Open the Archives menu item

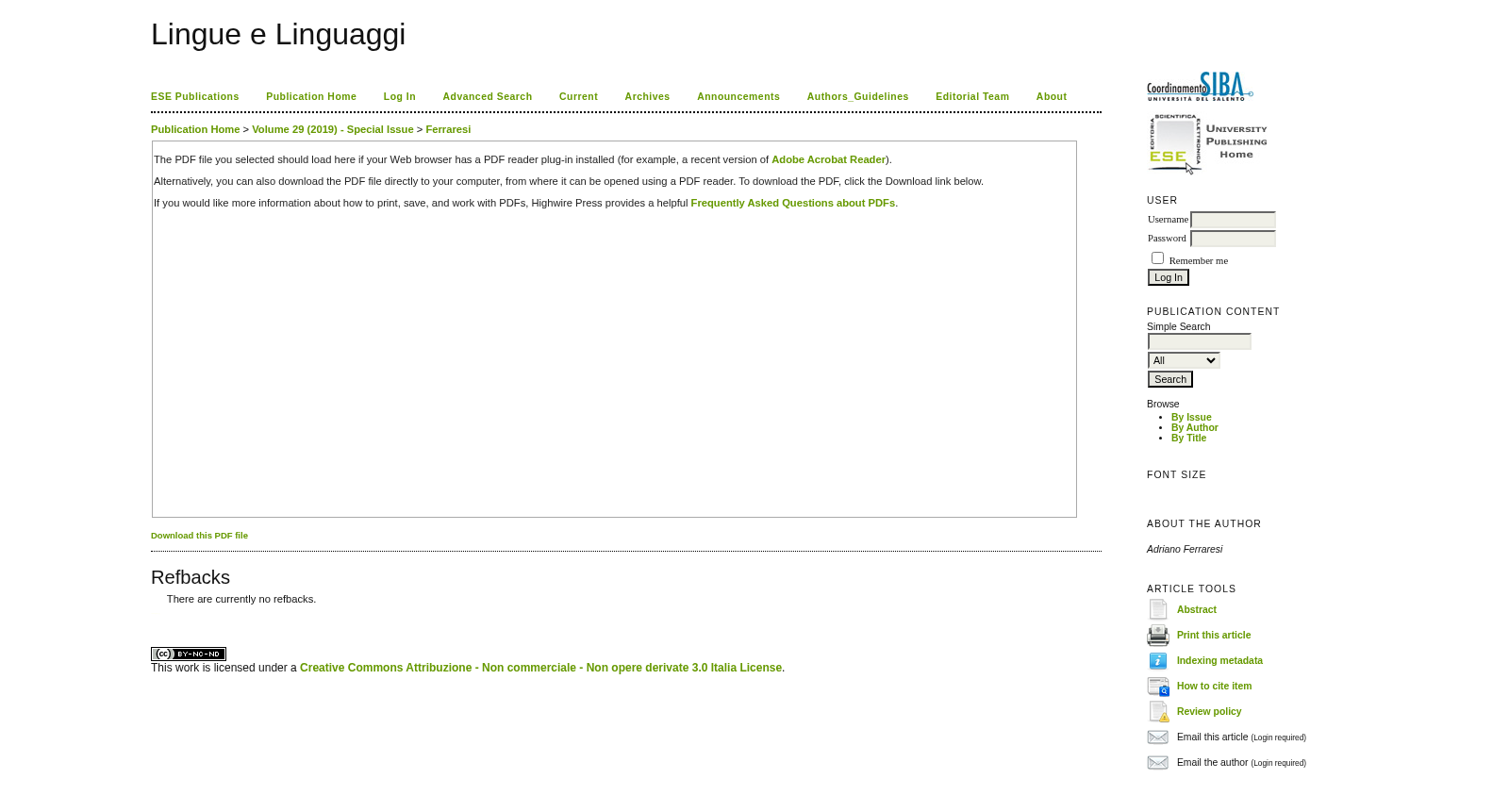click(647, 96)
